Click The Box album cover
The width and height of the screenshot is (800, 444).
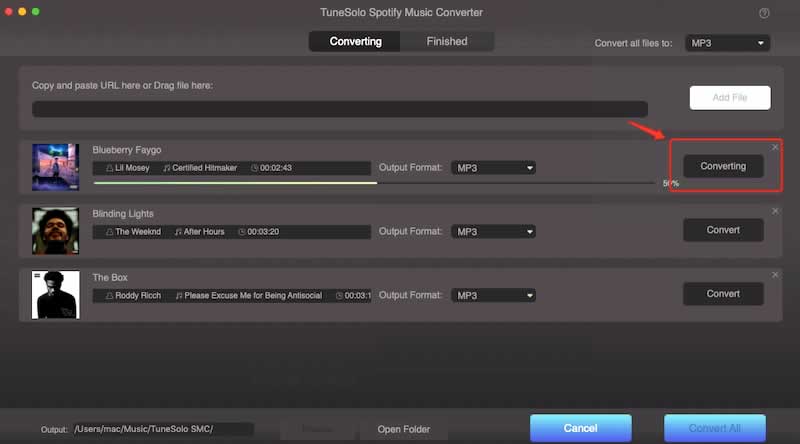point(56,294)
